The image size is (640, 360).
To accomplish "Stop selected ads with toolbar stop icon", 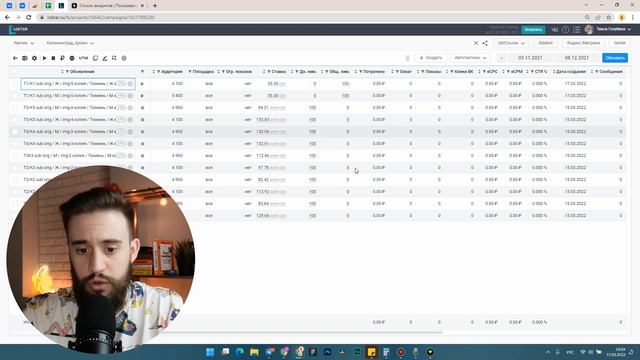I will pyautogui.click(x=53, y=58).
